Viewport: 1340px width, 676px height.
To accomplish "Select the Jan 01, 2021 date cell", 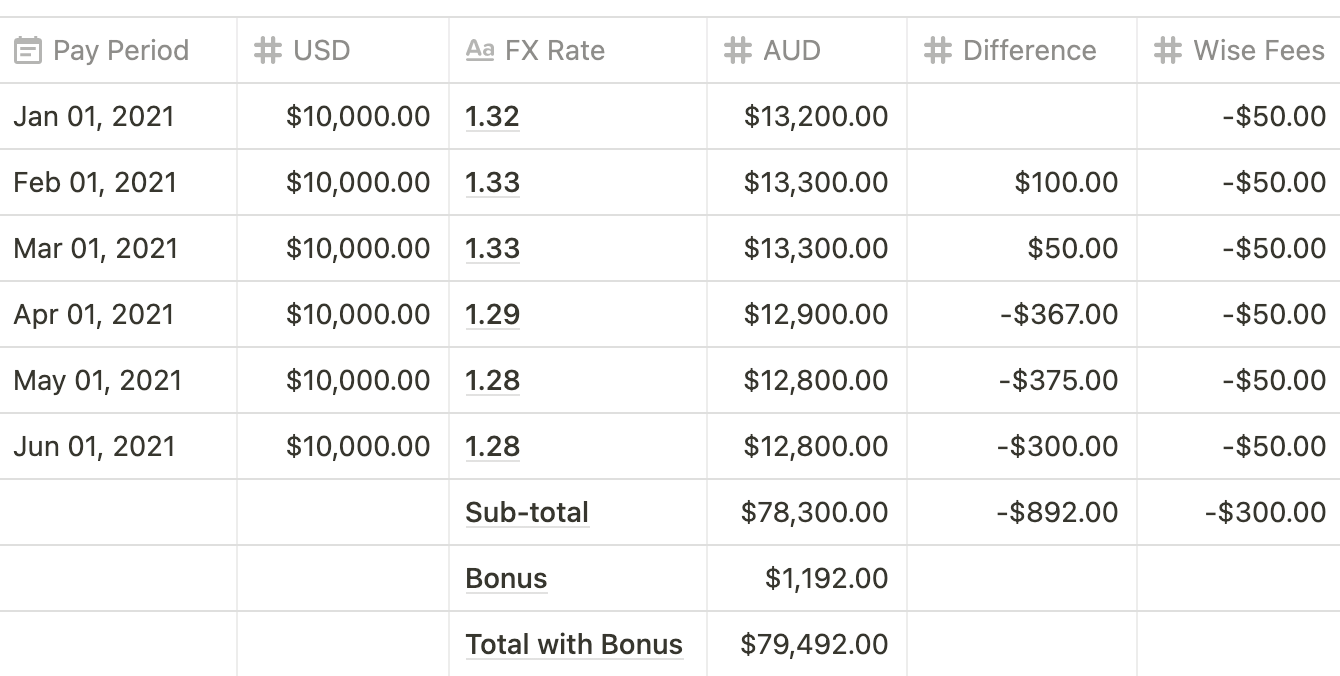I will tap(94, 117).
